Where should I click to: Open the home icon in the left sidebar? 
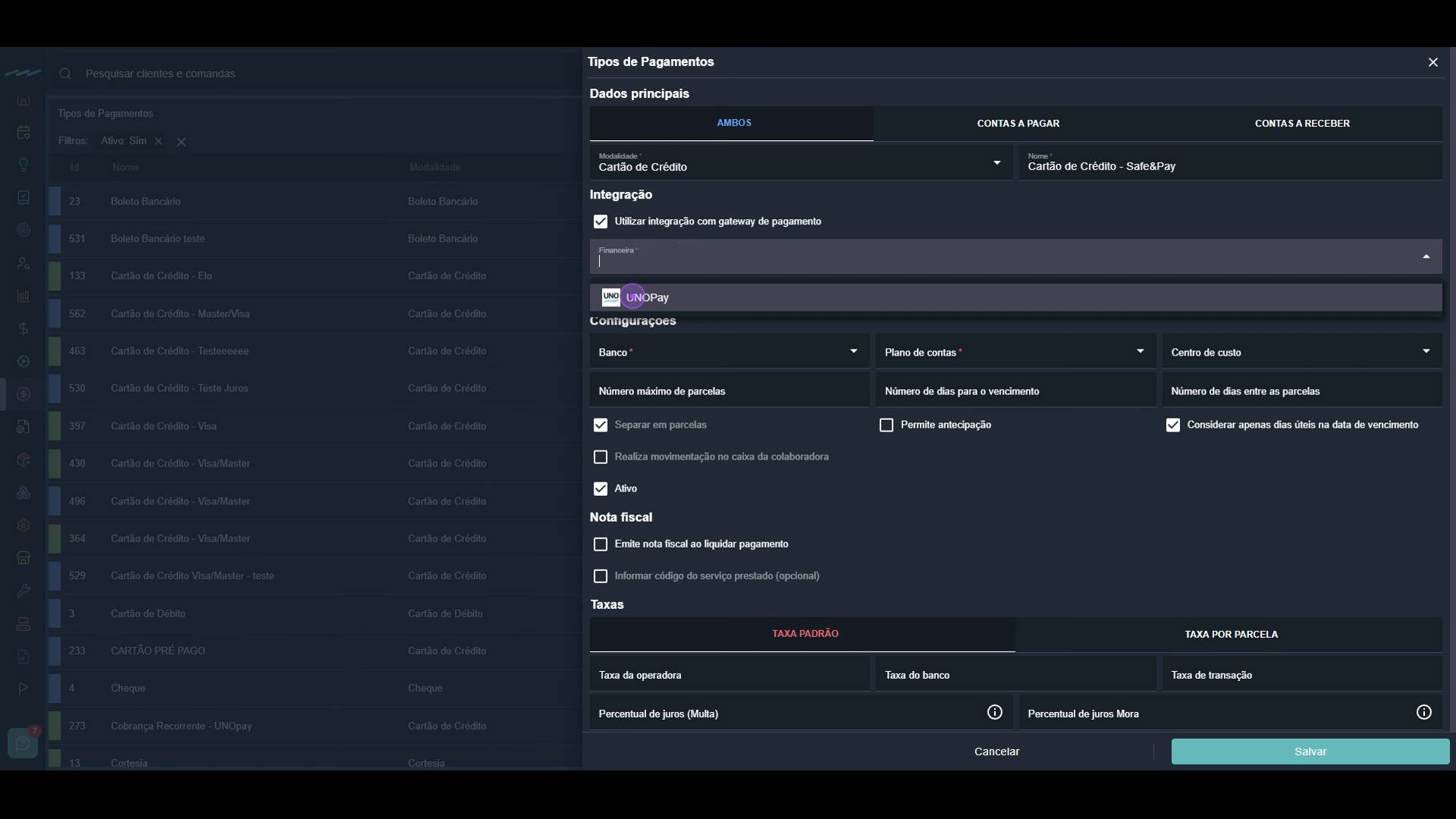(x=24, y=100)
